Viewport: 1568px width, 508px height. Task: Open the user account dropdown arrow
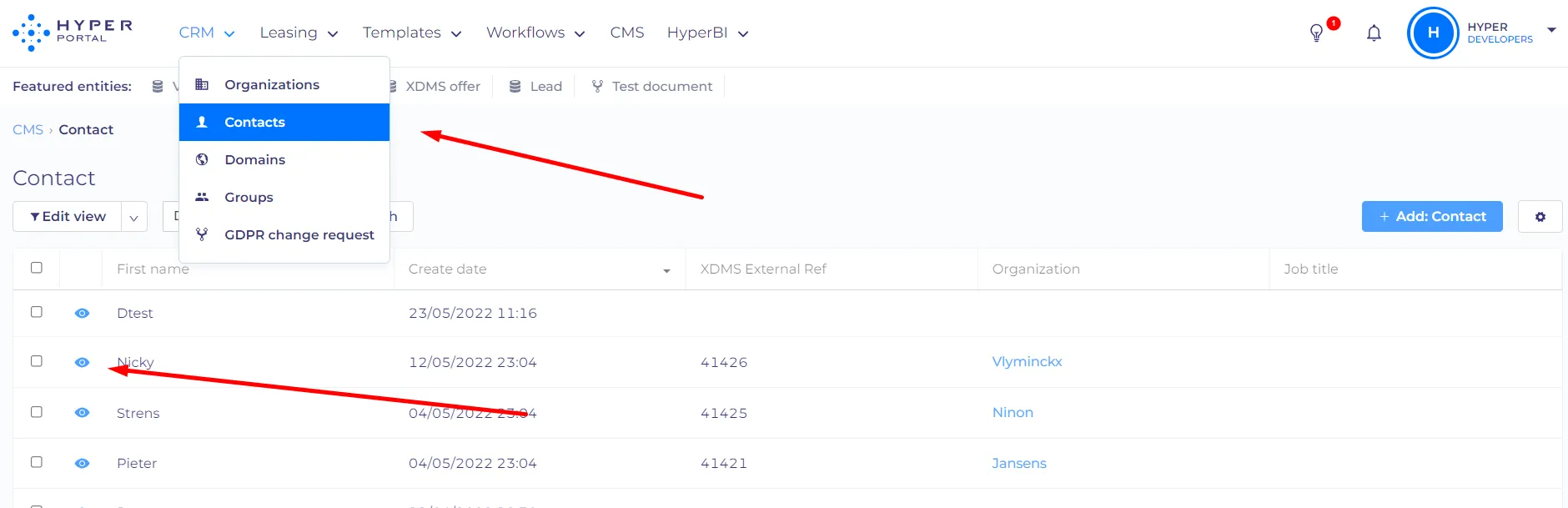coord(1551,30)
